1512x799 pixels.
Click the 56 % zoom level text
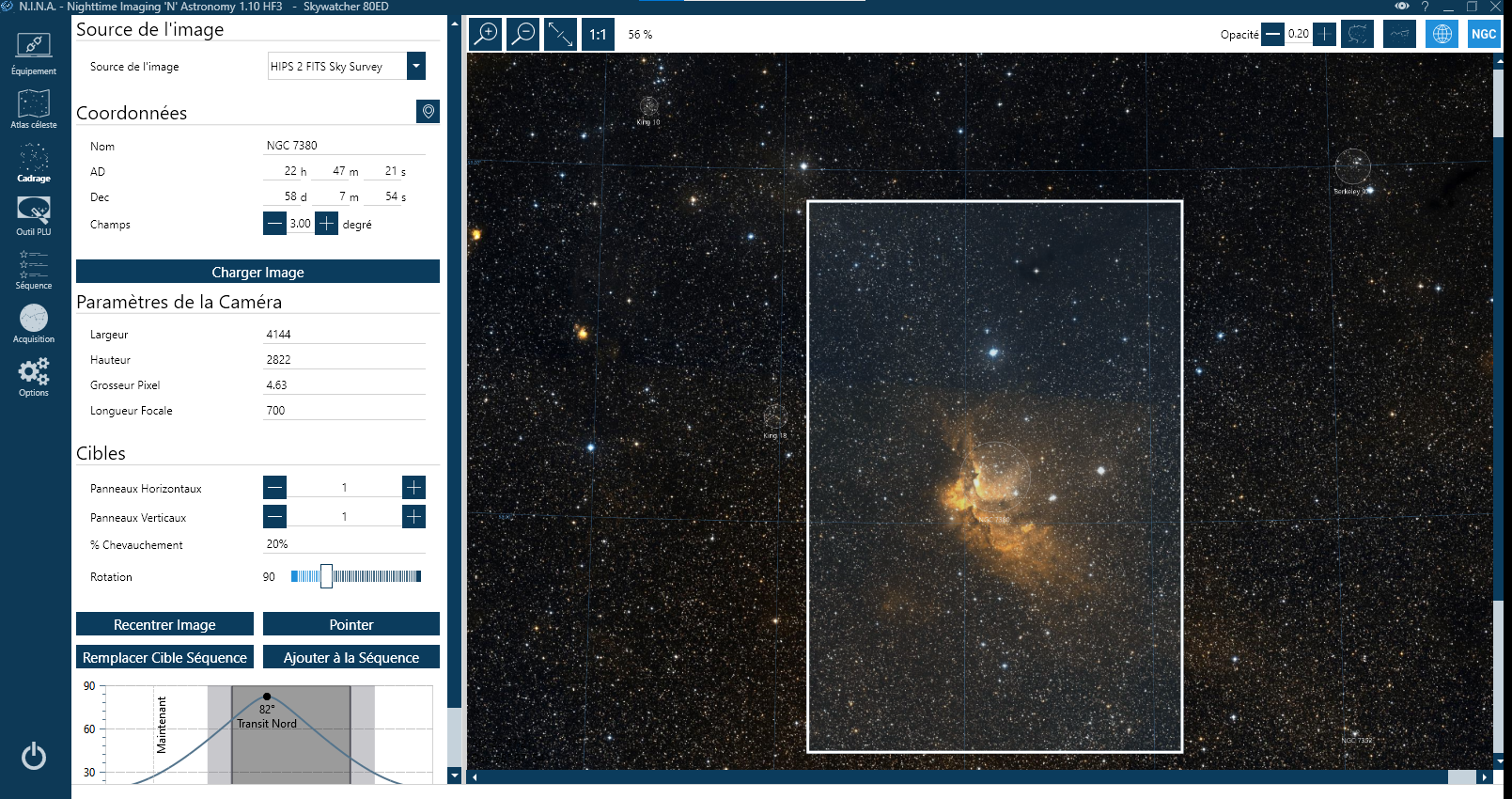[x=640, y=35]
